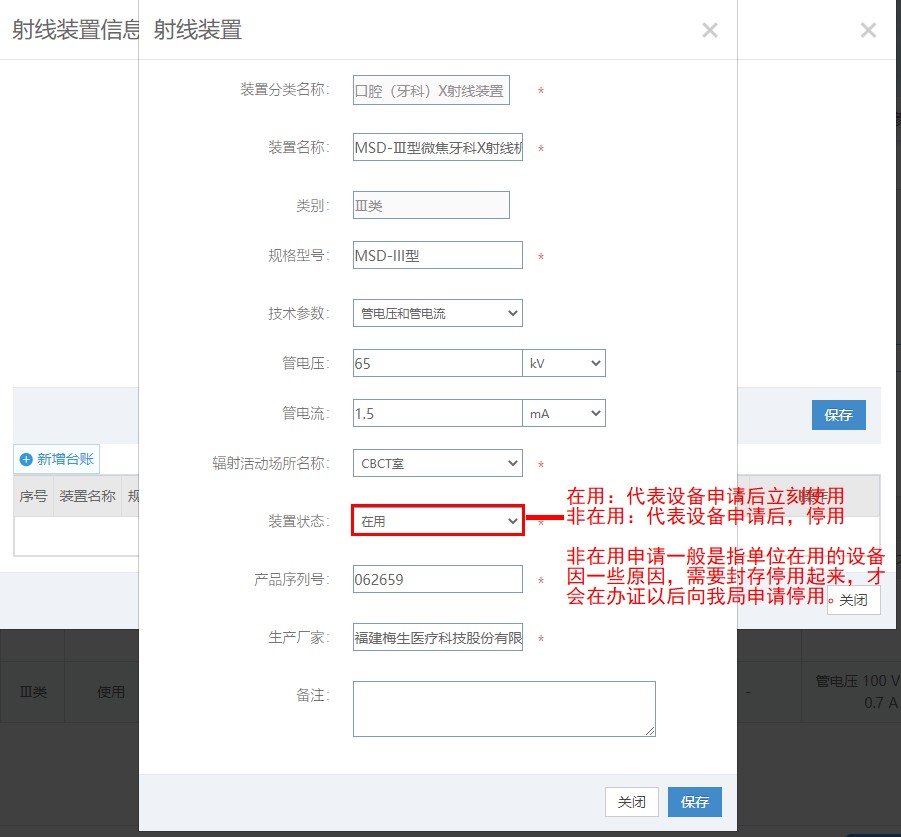Expand 辐射活动场所名称 dropdown showing CBCT室
The height and width of the screenshot is (837, 901).
coord(437,463)
